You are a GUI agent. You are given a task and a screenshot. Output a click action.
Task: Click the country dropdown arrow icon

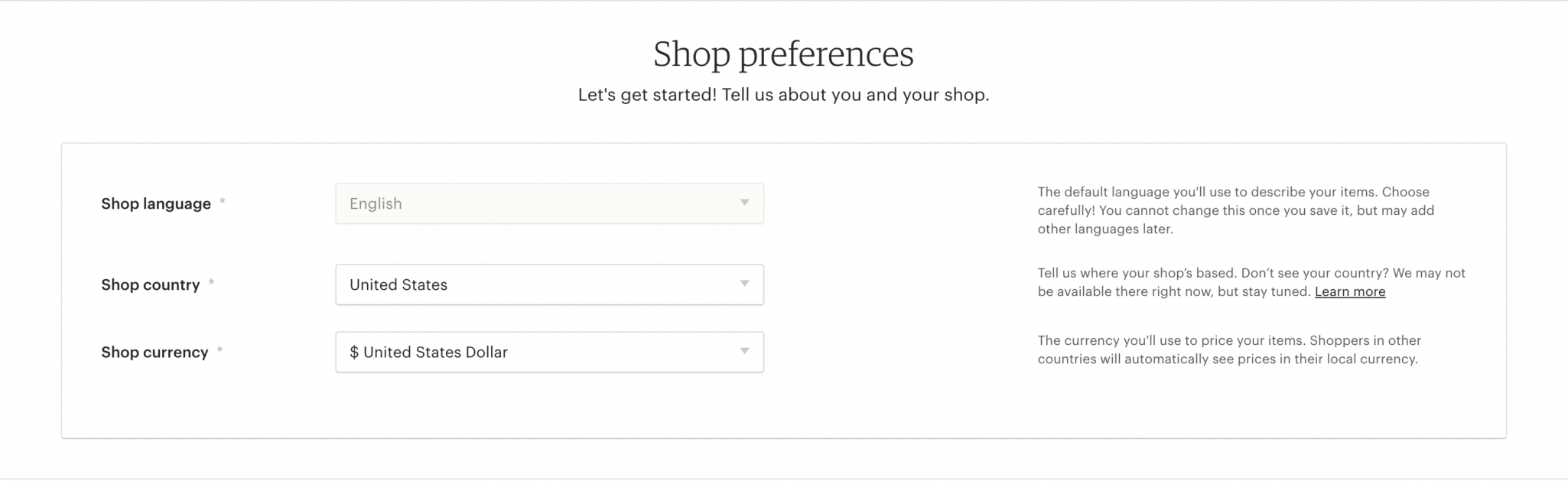click(x=743, y=284)
